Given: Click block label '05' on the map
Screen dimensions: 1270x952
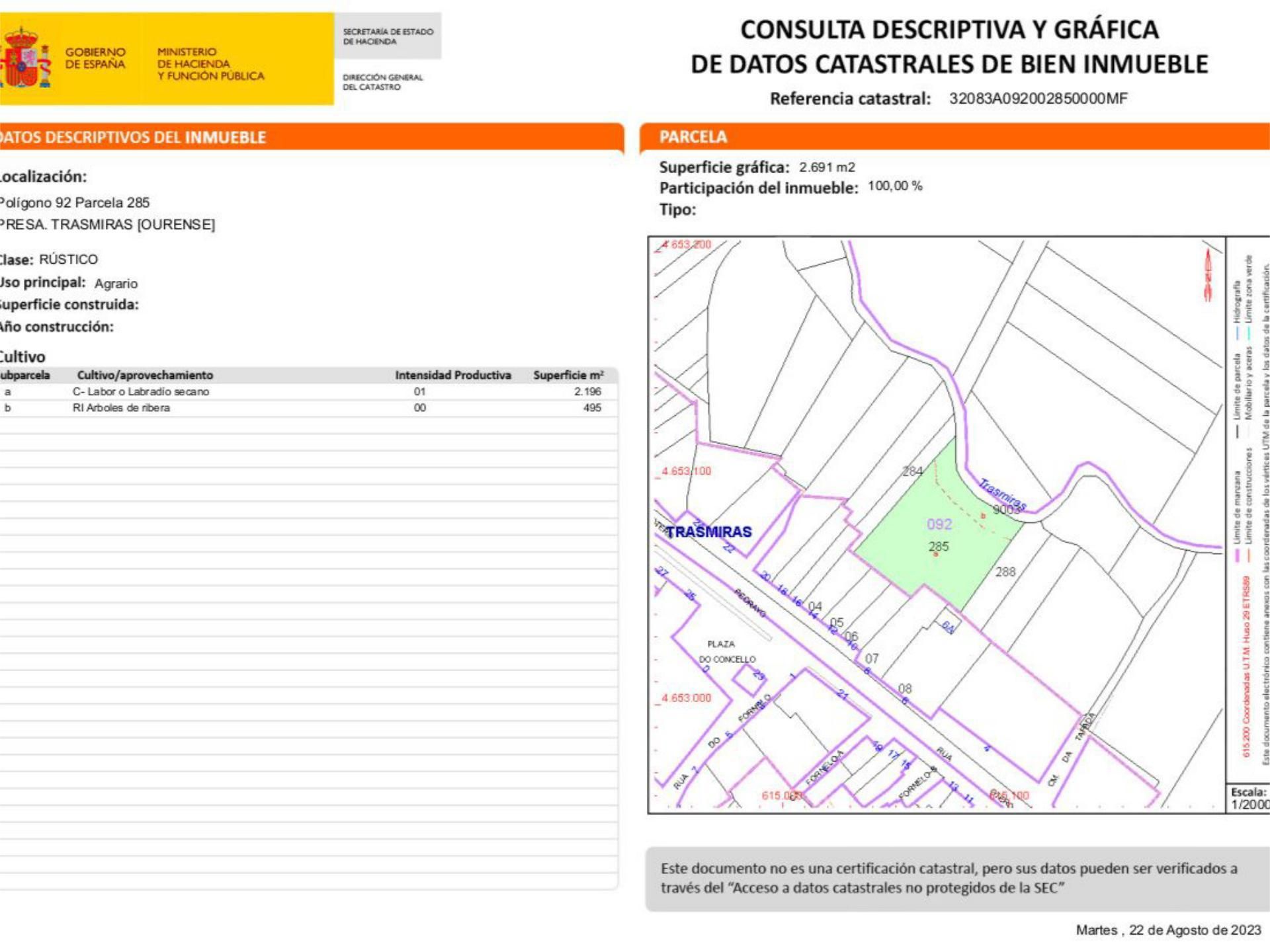Looking at the screenshot, I should [837, 623].
